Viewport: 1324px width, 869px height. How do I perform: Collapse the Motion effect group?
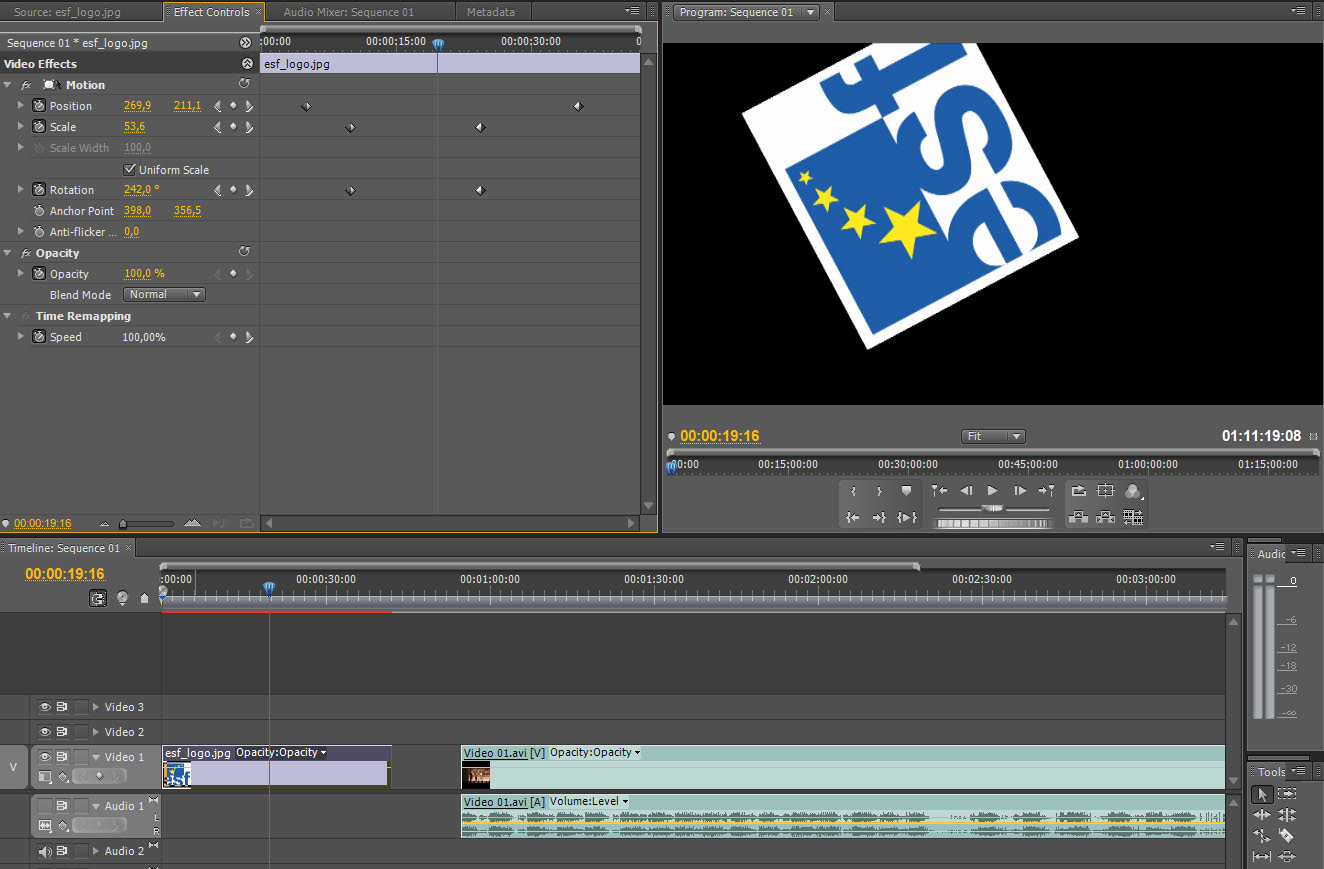(8, 85)
